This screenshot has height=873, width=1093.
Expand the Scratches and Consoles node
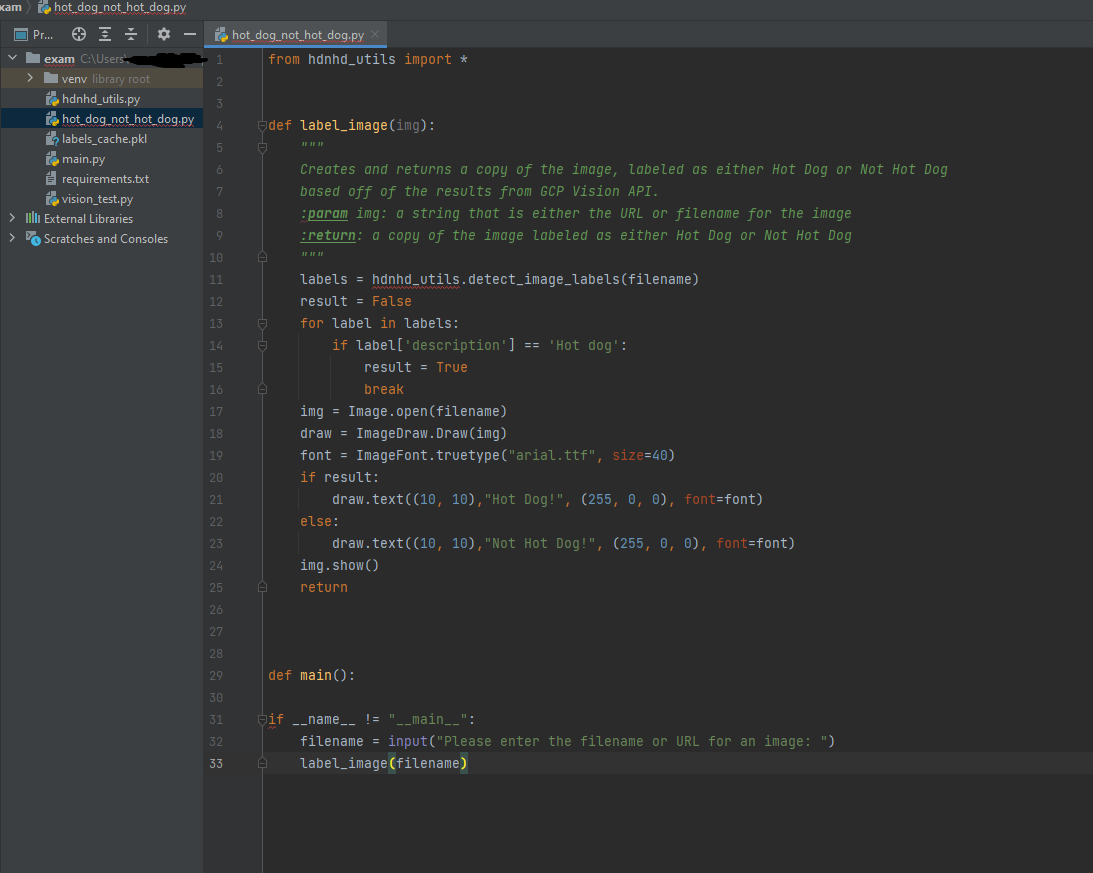[x=12, y=239]
